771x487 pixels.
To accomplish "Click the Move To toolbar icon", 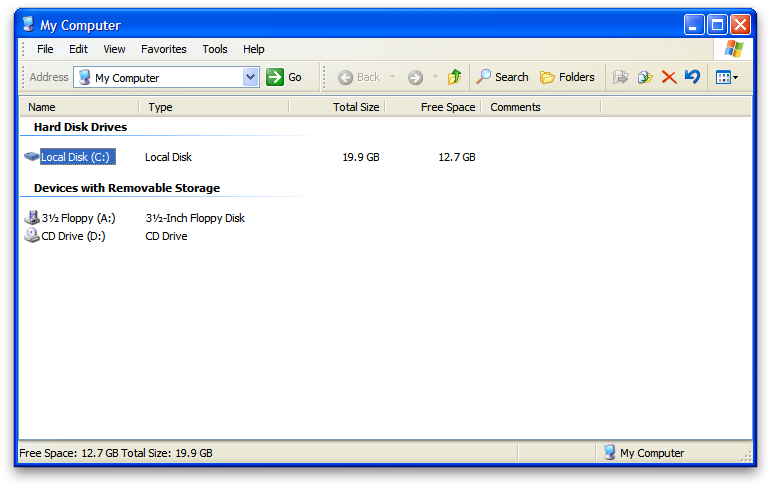I will tap(621, 77).
